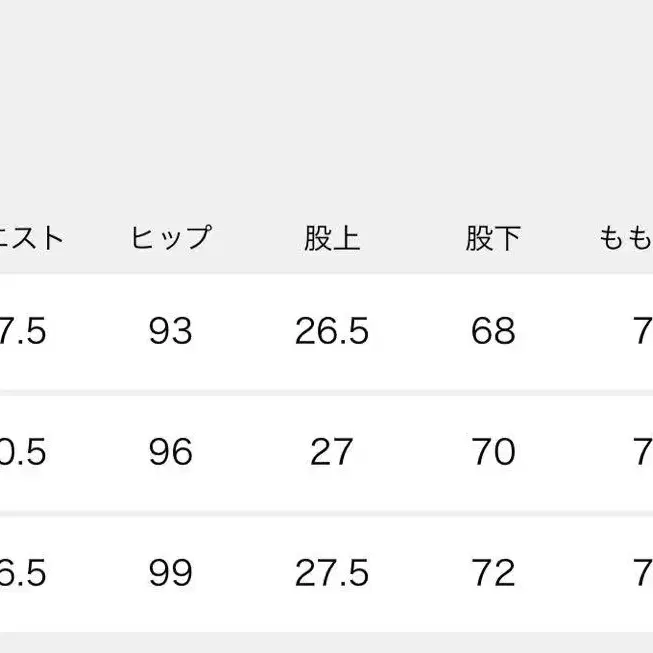Click the 股上 value 26.5

pos(332,331)
